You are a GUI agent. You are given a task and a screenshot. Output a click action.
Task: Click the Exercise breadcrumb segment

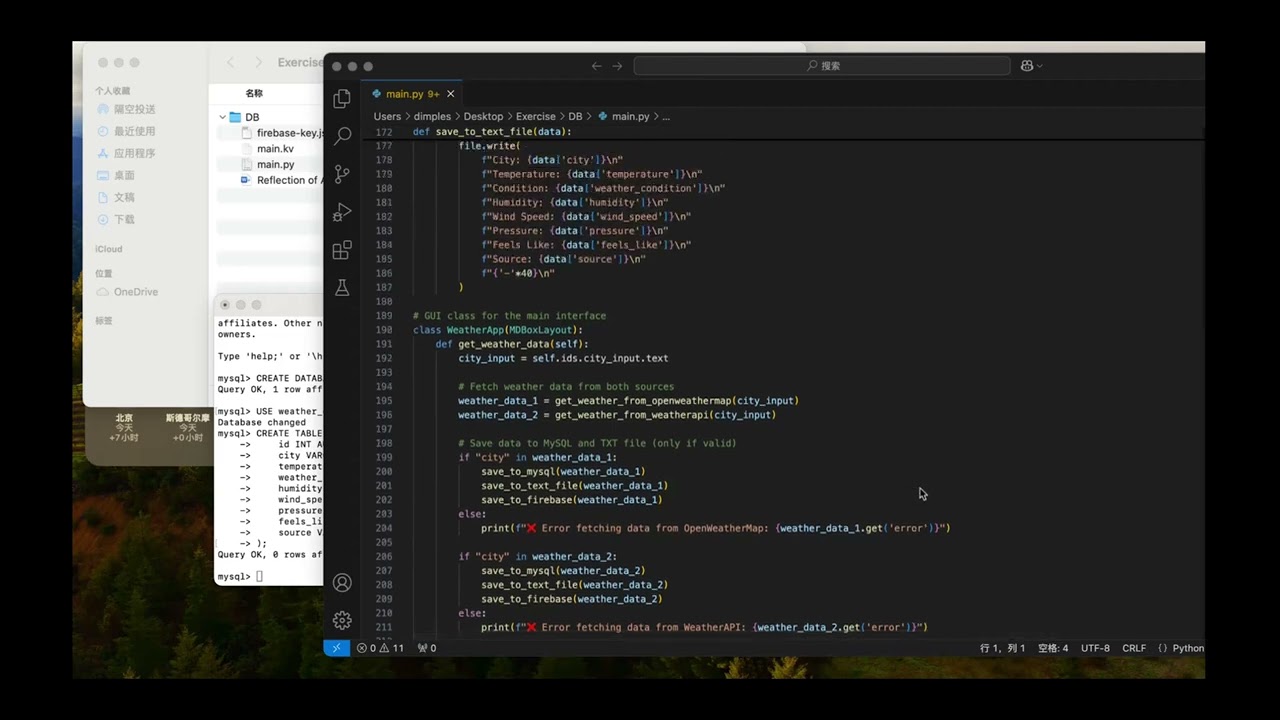click(x=536, y=117)
